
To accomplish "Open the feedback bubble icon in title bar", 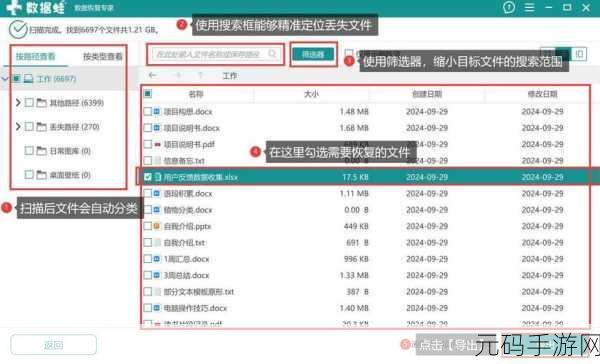I will point(509,7).
